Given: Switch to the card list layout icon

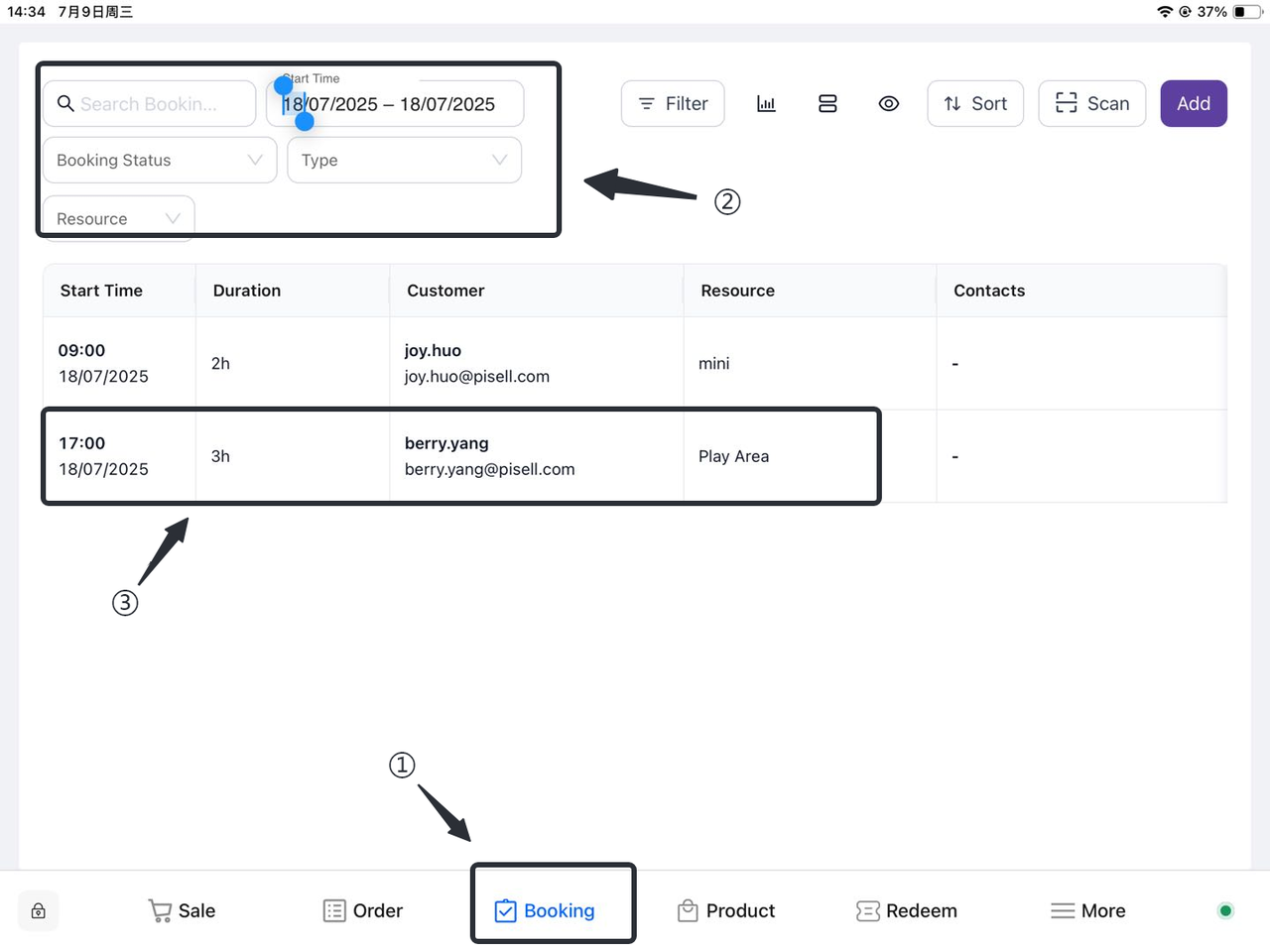Looking at the screenshot, I should pyautogui.click(x=827, y=104).
